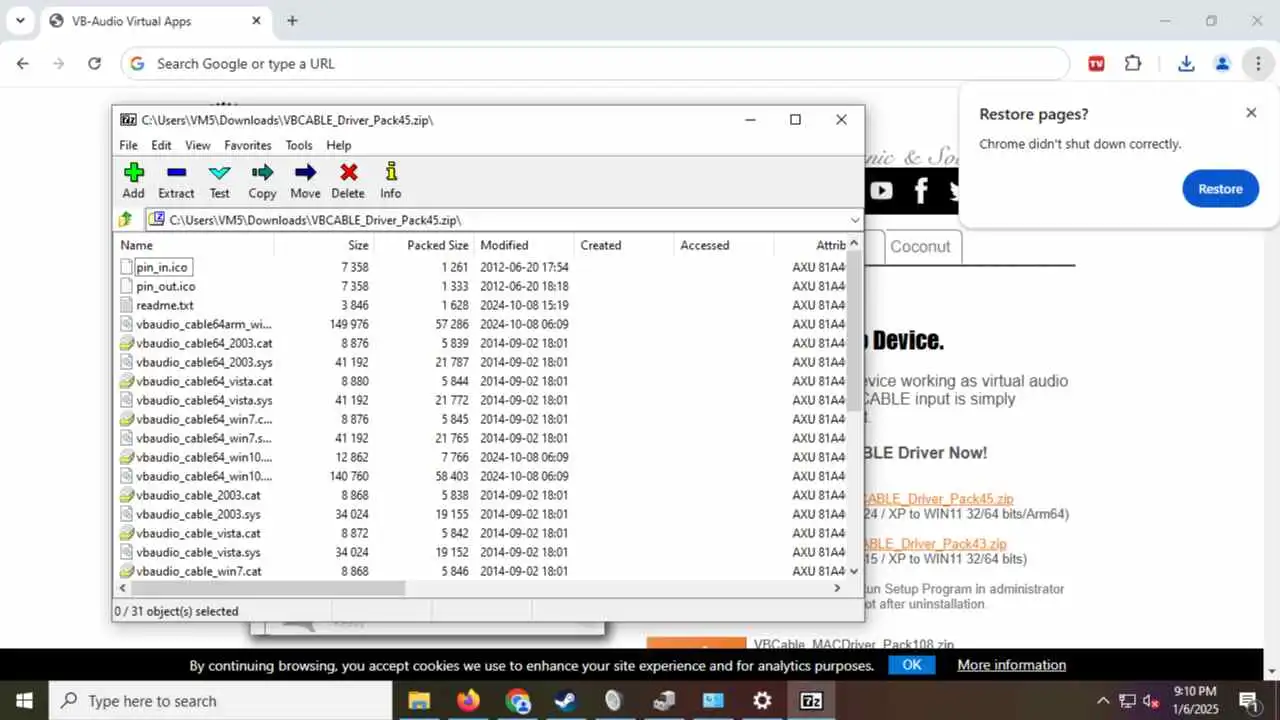Select vbaudio_cable_win7.cat file
This screenshot has height=720, width=1280.
point(199,571)
